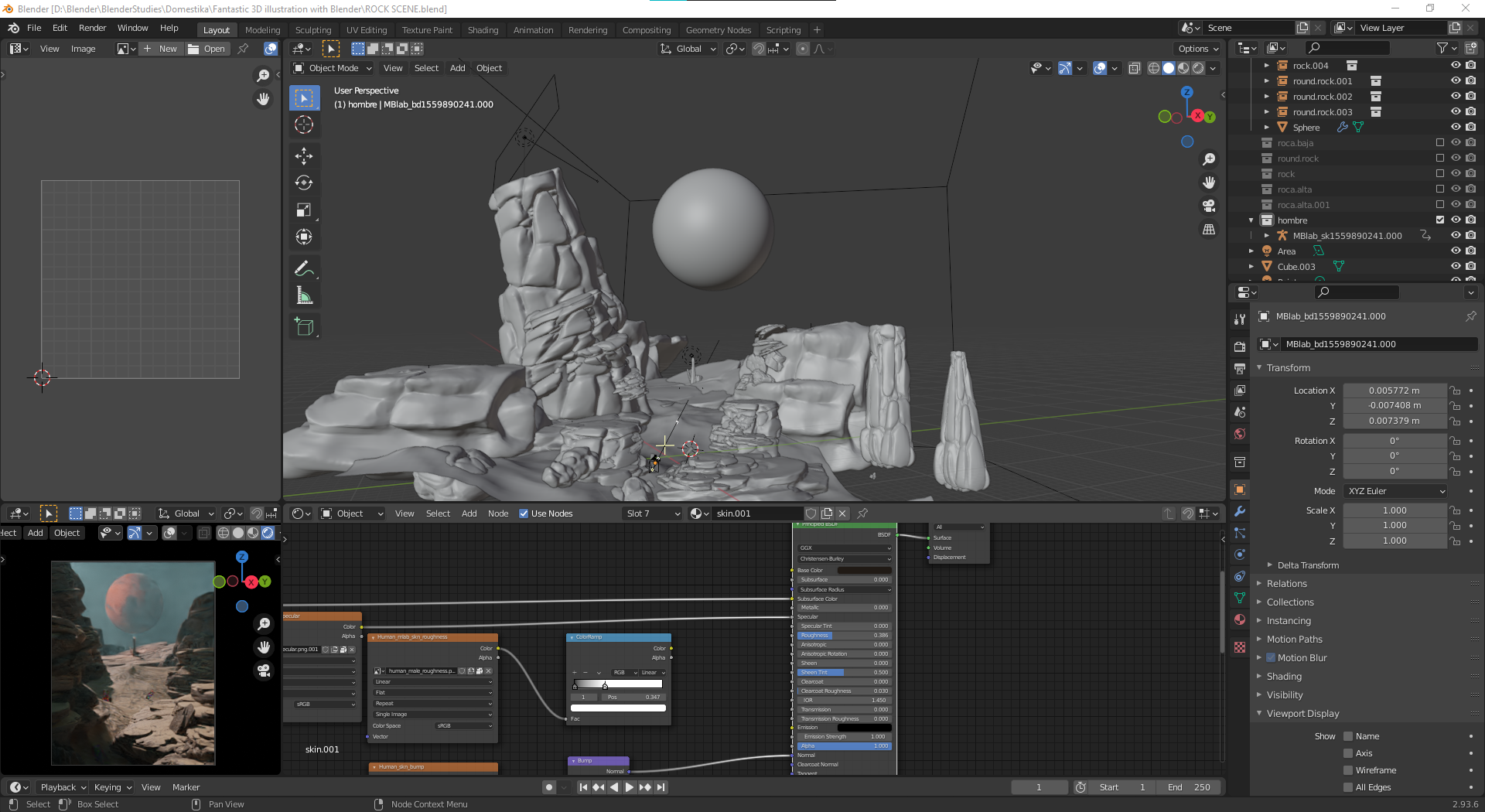1485x812 pixels.
Task: Open the Material properties tab
Action: click(1240, 619)
